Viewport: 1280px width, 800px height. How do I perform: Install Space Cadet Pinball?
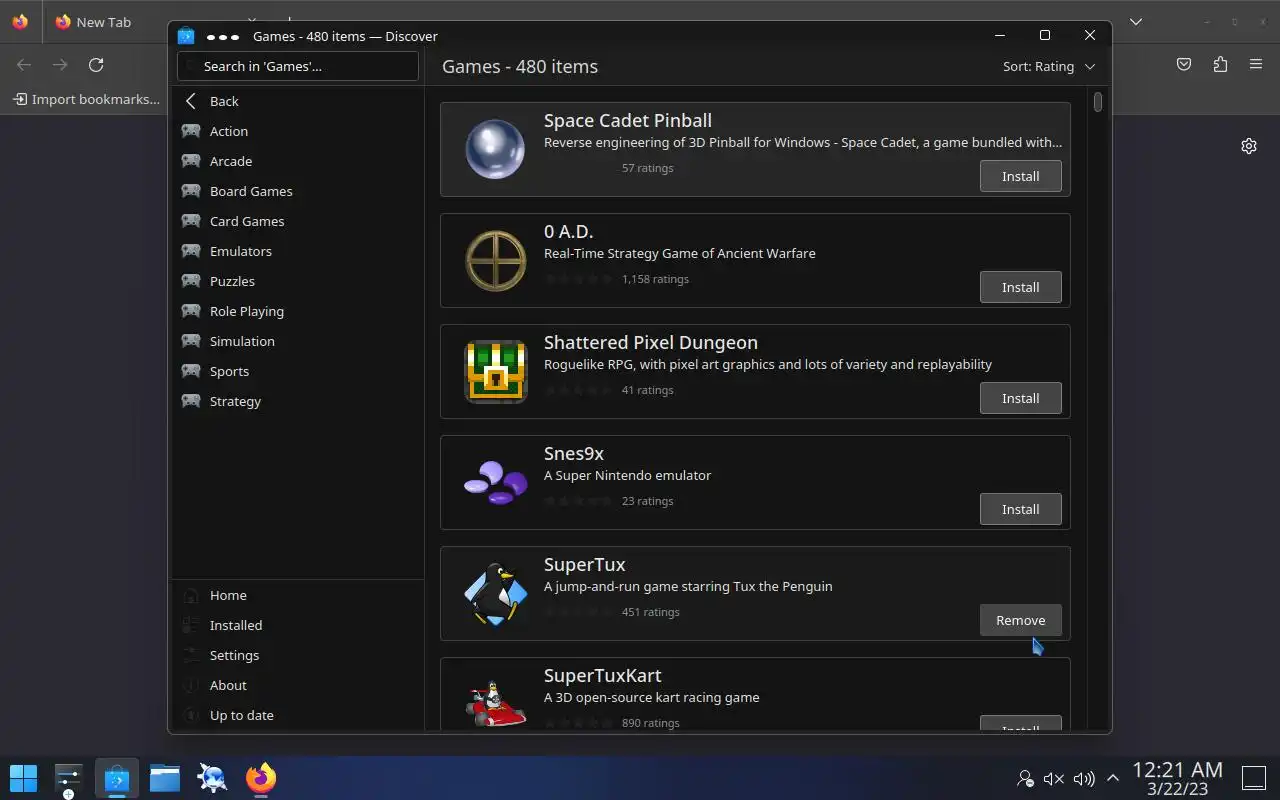tap(1020, 176)
